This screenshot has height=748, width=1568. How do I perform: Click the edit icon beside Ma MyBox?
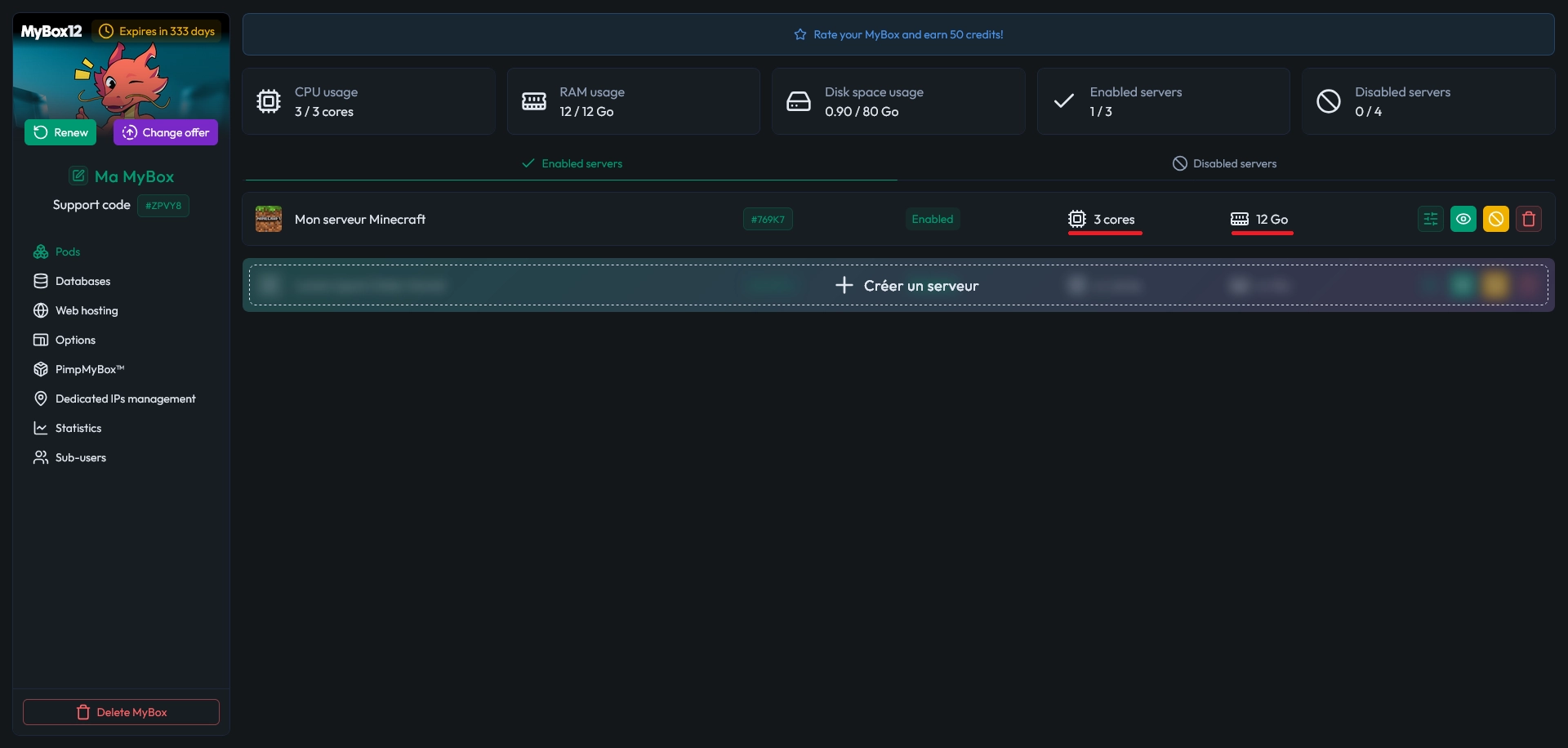[78, 176]
